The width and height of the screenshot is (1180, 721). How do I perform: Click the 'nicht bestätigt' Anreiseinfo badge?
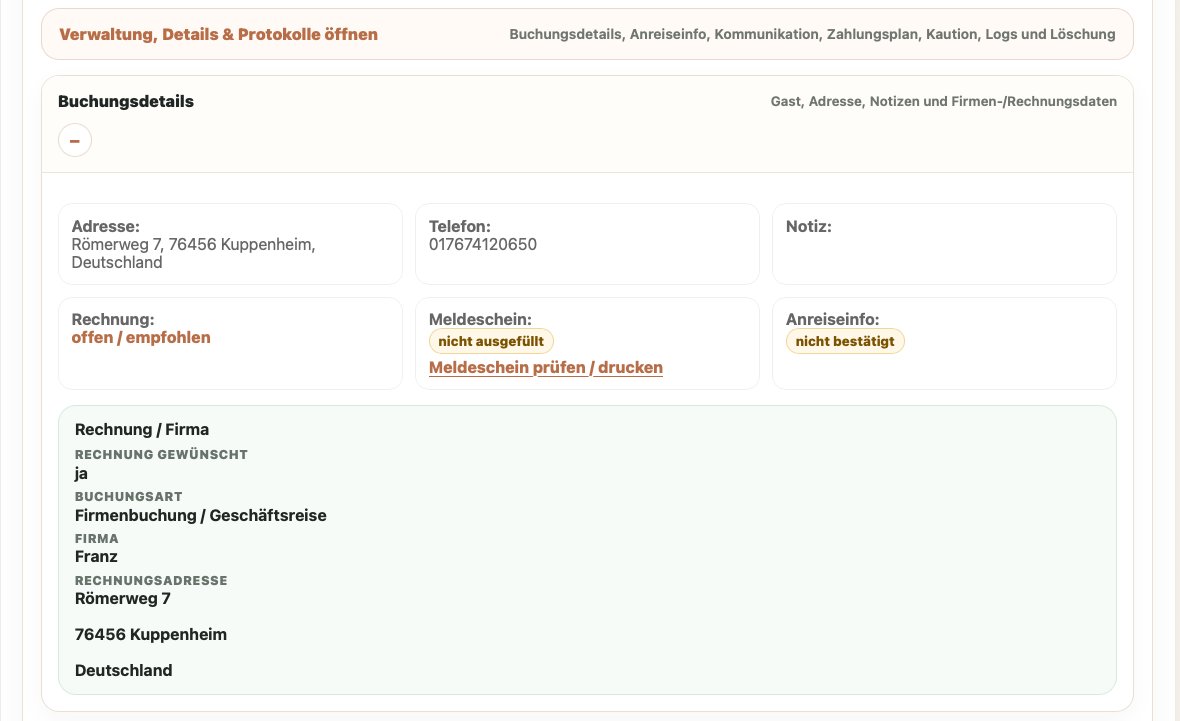[x=844, y=341]
